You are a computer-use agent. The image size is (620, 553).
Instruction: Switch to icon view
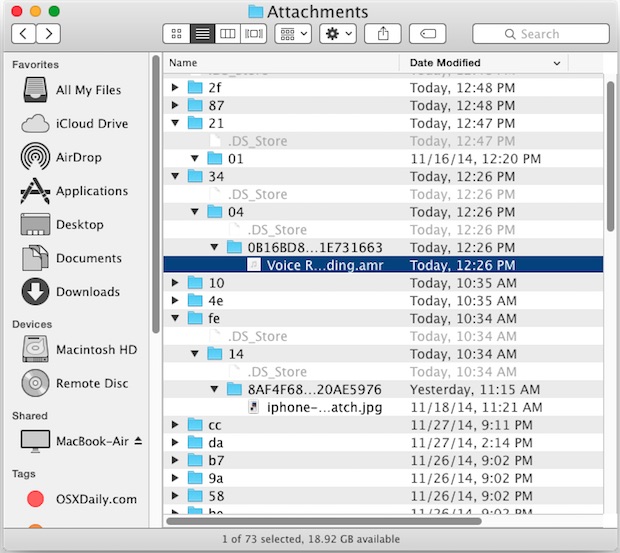[176, 34]
